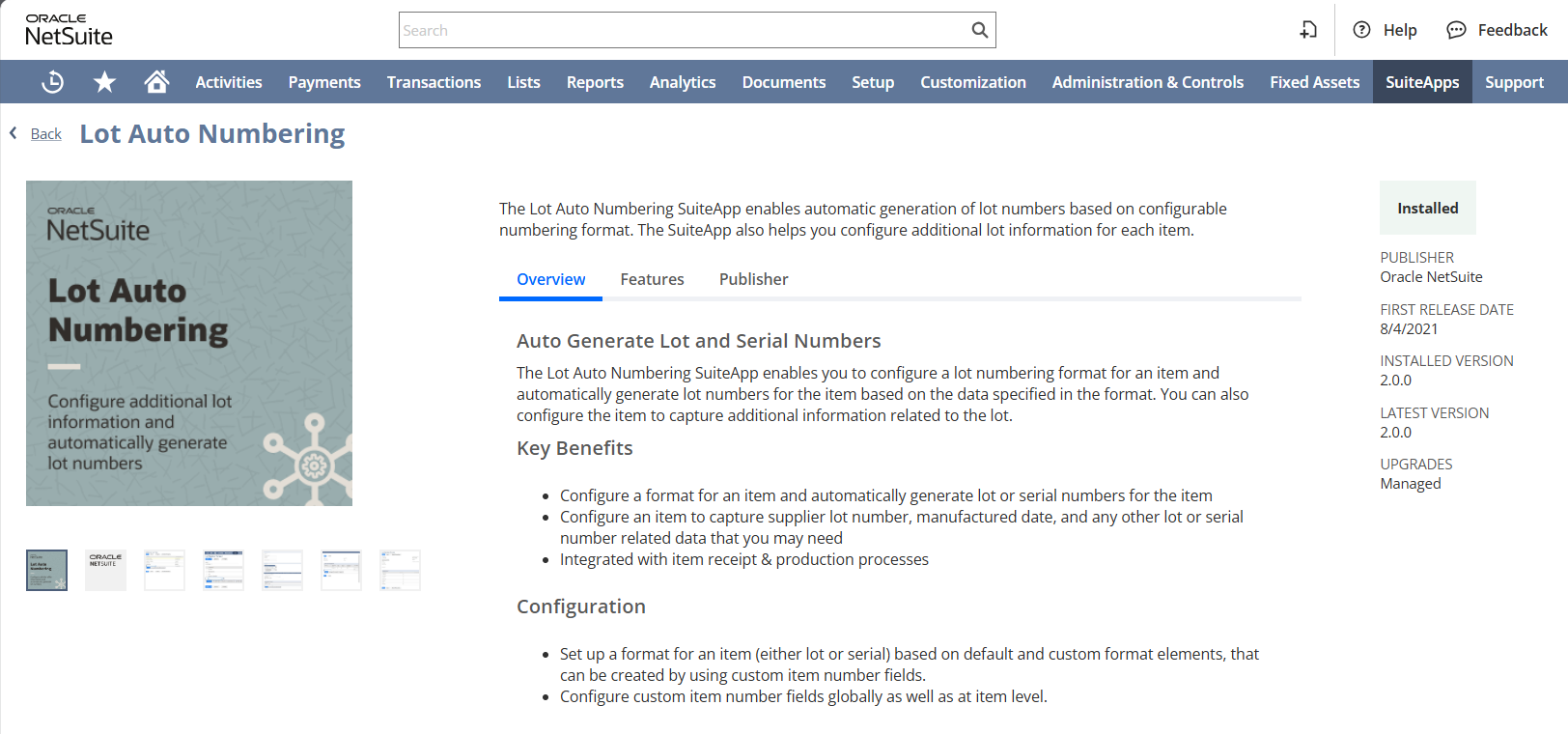The image size is (1568, 734).
Task: Click the large Lot Auto Numbering image
Action: pos(189,343)
